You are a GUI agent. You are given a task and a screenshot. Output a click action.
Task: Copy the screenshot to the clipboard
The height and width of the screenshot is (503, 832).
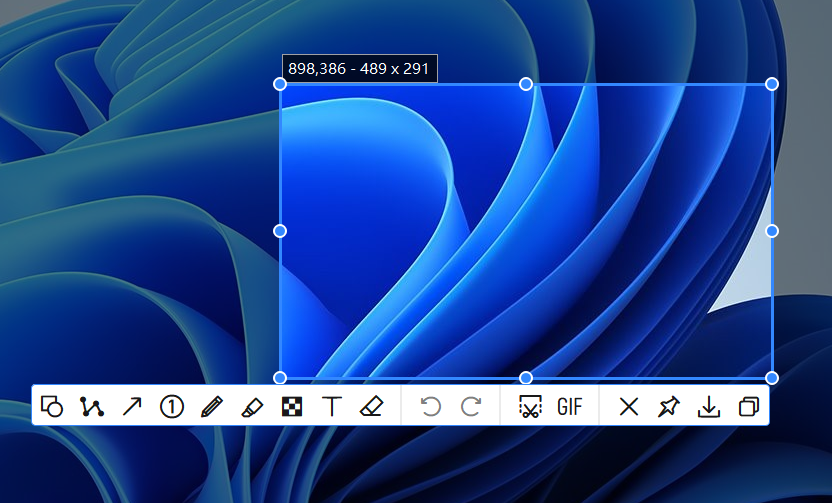(x=748, y=406)
